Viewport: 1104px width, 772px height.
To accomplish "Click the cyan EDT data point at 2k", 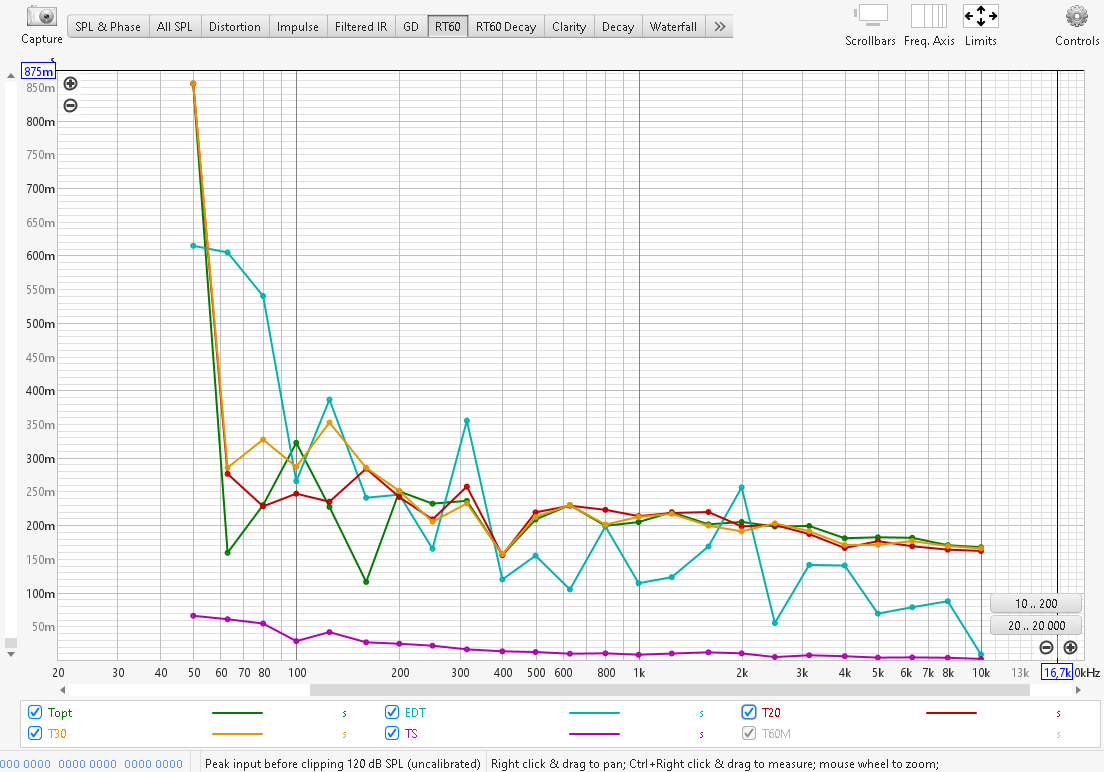I will click(741, 487).
